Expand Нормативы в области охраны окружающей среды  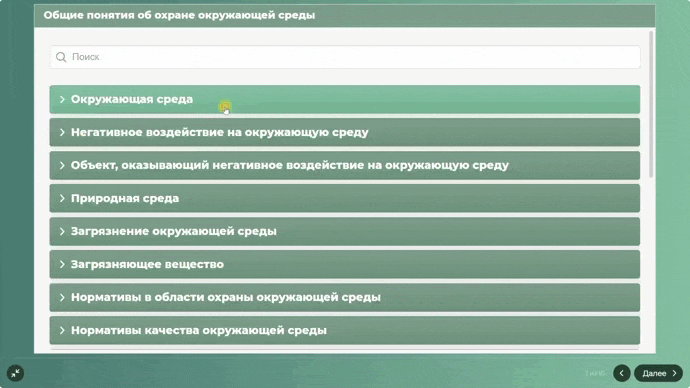click(x=345, y=297)
